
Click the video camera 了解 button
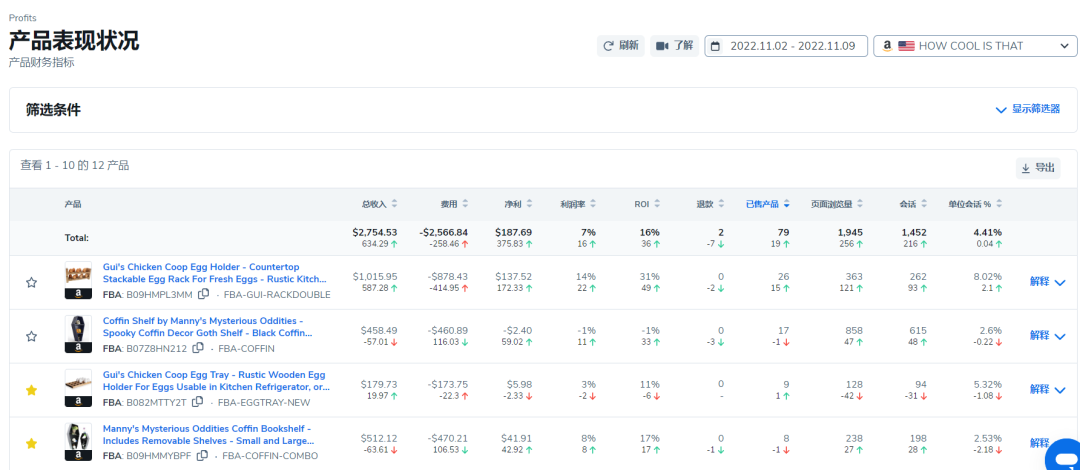point(674,46)
